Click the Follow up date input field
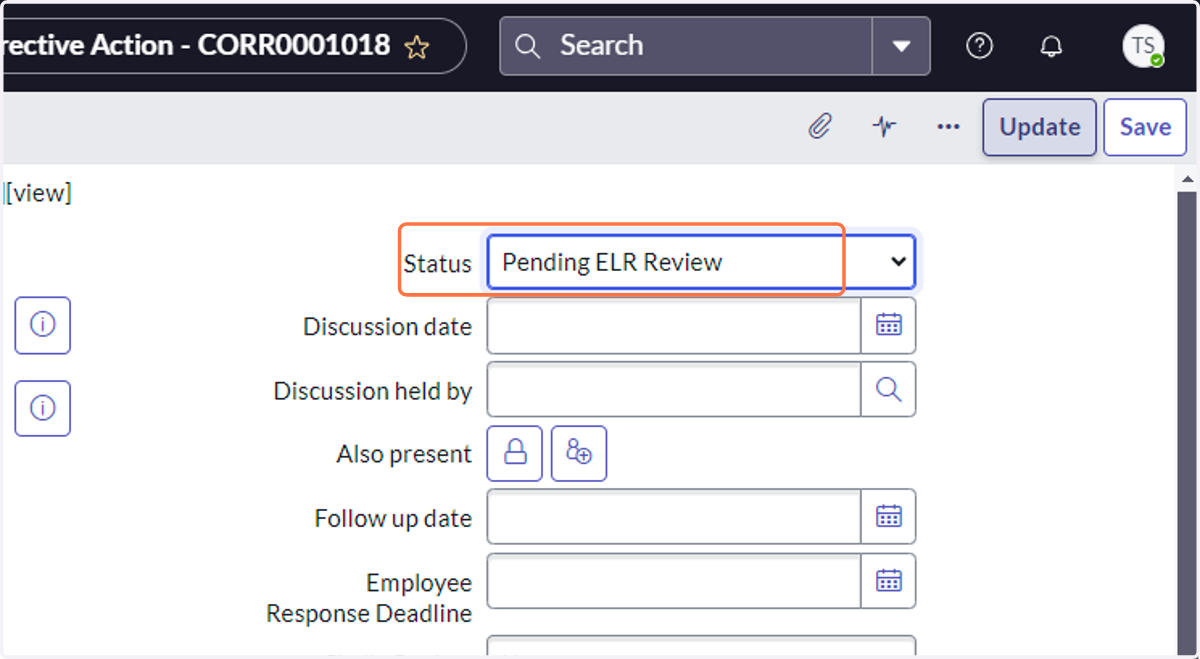 [674, 517]
